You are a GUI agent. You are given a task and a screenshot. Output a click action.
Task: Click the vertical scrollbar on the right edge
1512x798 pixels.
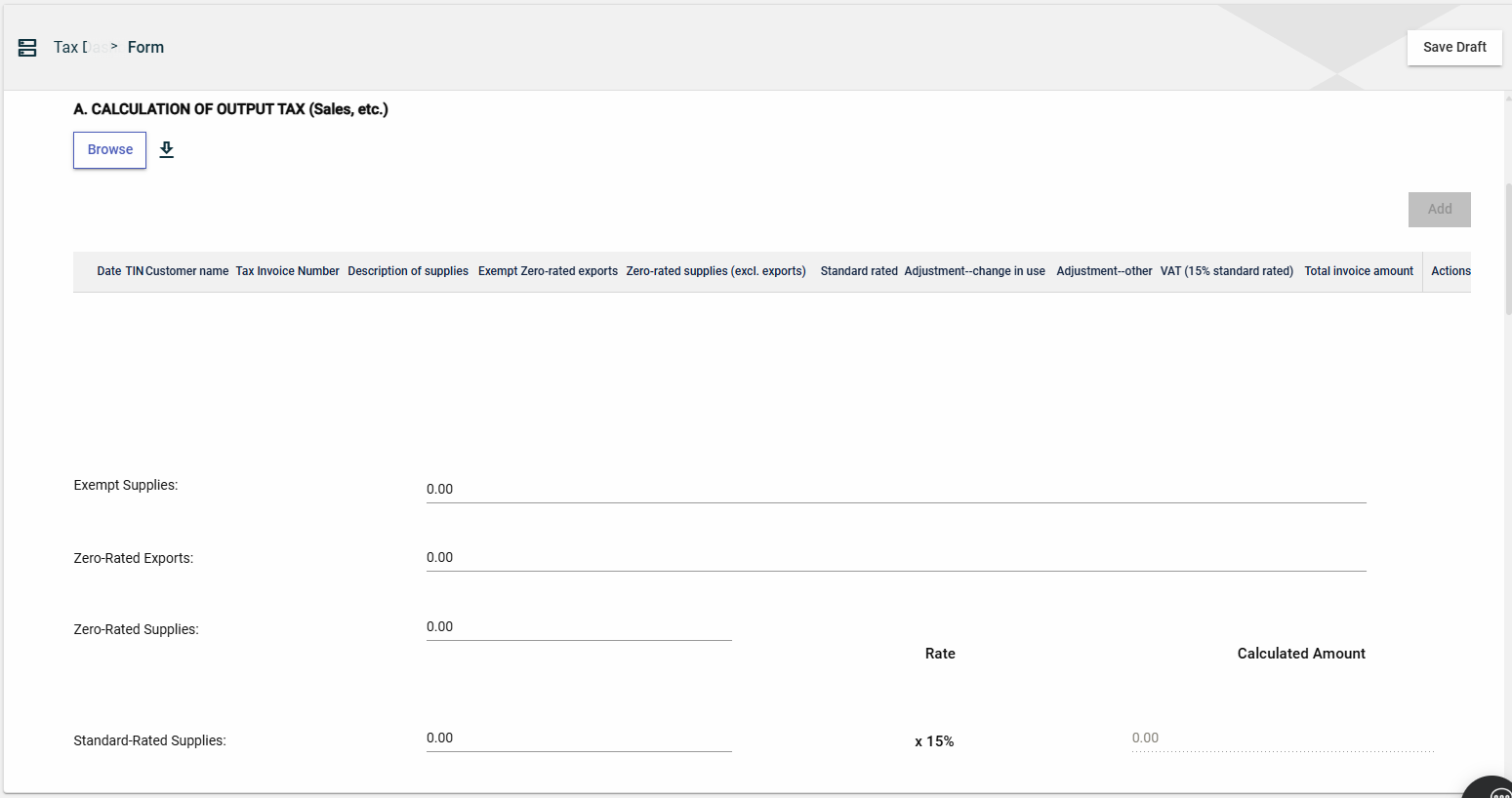tap(1508, 249)
